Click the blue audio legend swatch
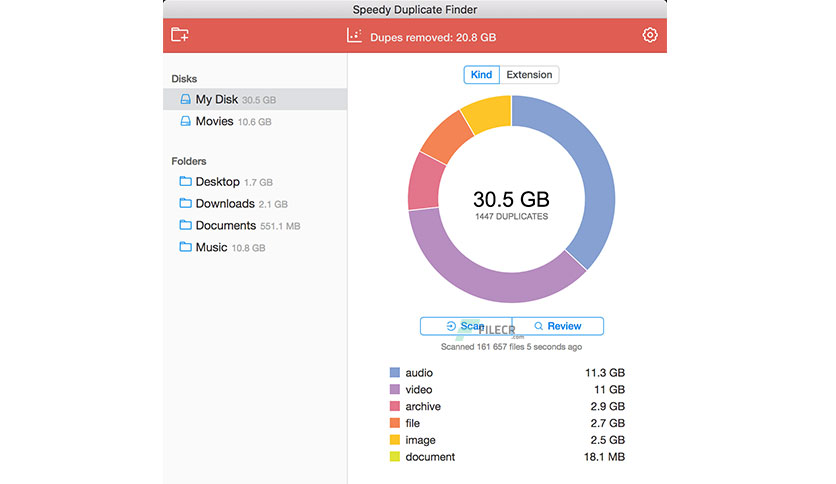Screen dimensions: 836x484 [x=395, y=372]
